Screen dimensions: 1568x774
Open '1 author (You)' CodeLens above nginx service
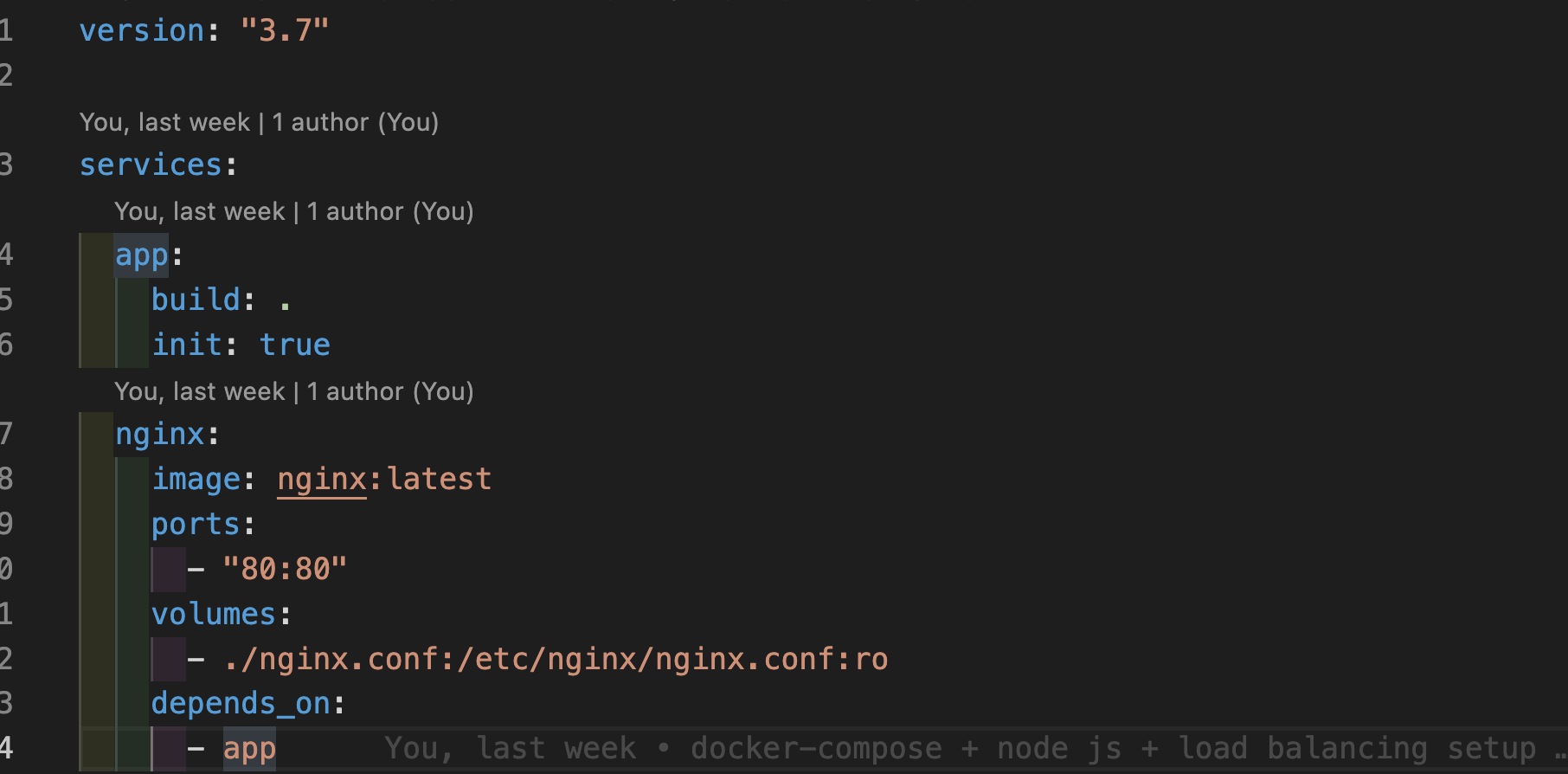point(390,391)
